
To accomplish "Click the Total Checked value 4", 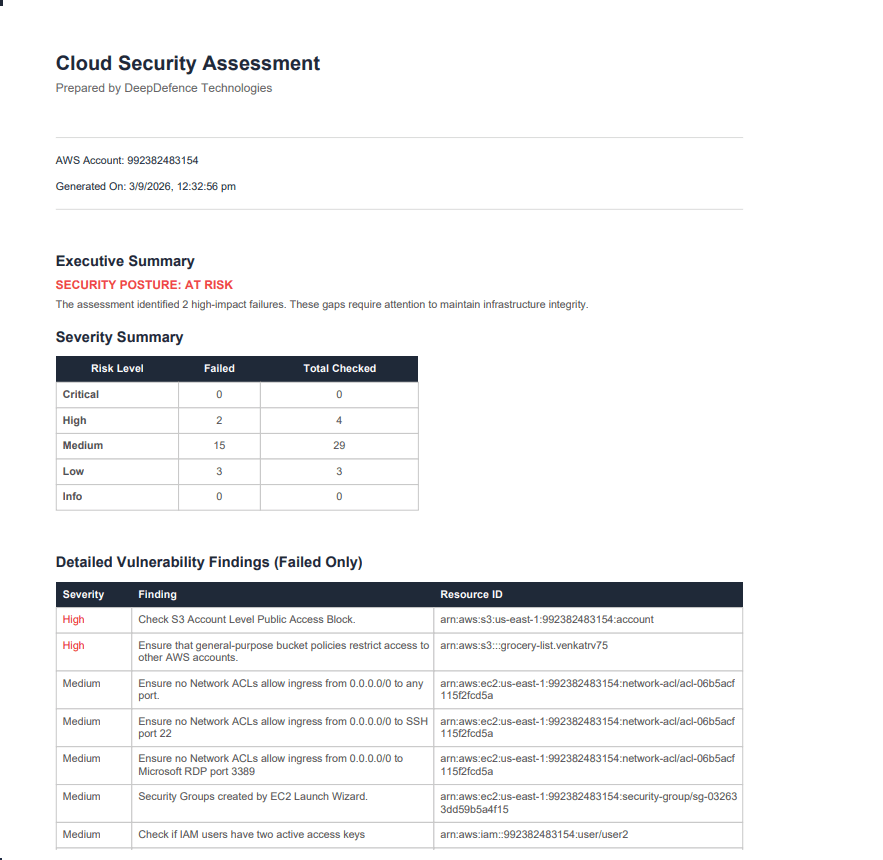I will [339, 421].
